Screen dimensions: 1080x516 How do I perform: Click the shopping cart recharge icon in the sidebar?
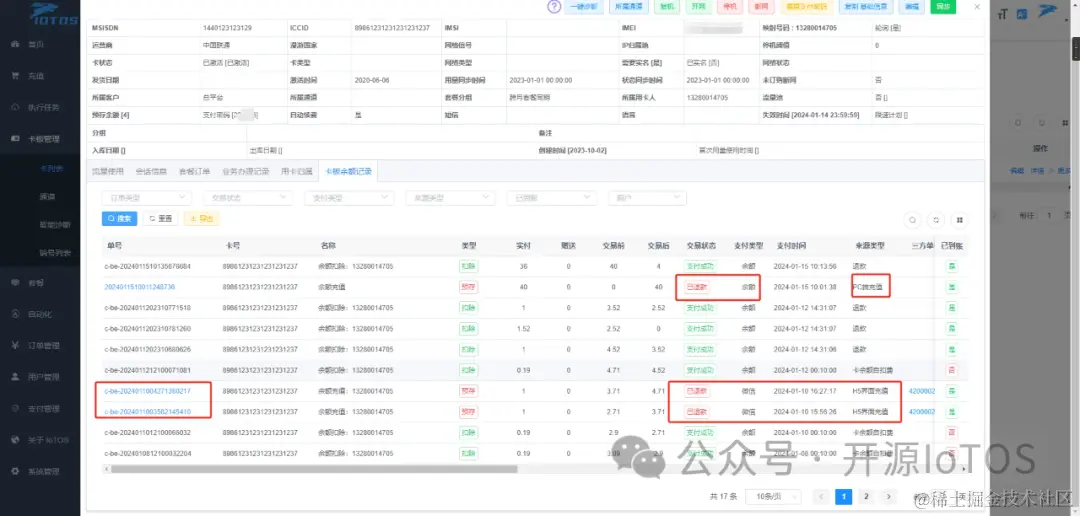(14, 76)
